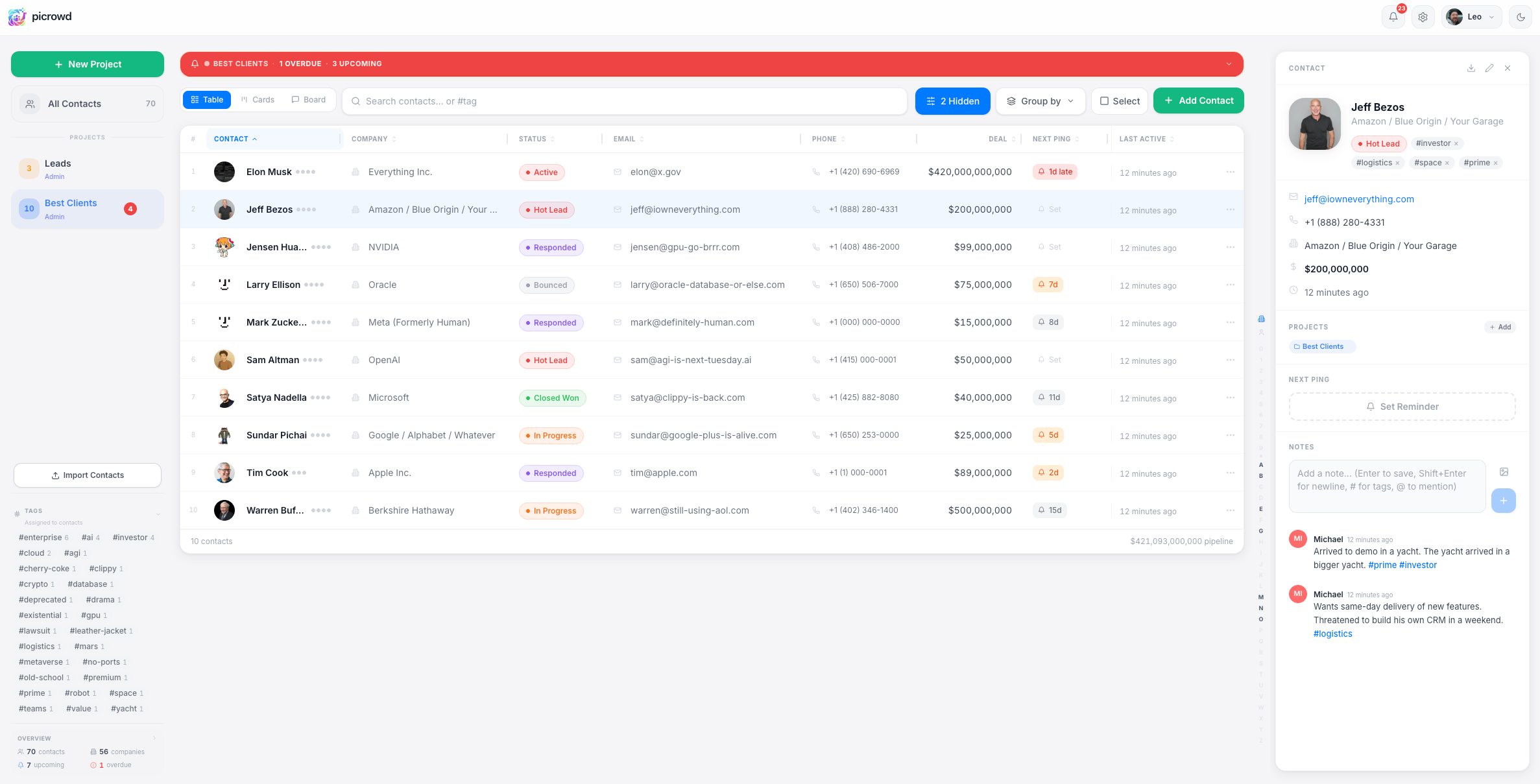Attach image icon next to notes box
Viewport: 1540px width, 784px height.
pos(1504,472)
